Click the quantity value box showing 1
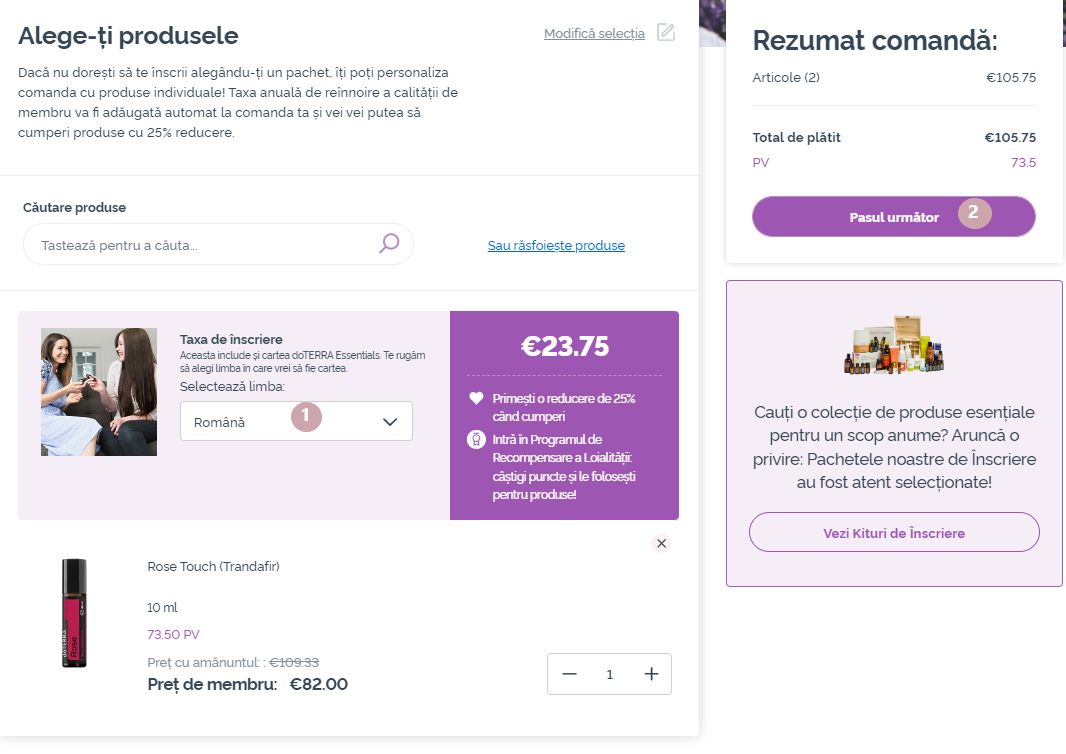This screenshot has height=754, width=1066. point(610,674)
